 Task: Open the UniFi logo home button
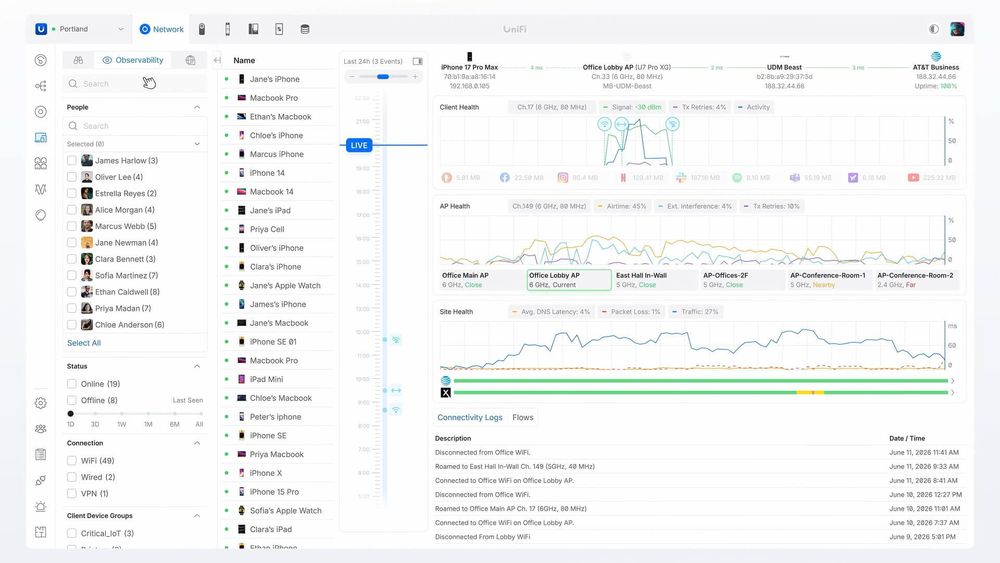(x=41, y=29)
